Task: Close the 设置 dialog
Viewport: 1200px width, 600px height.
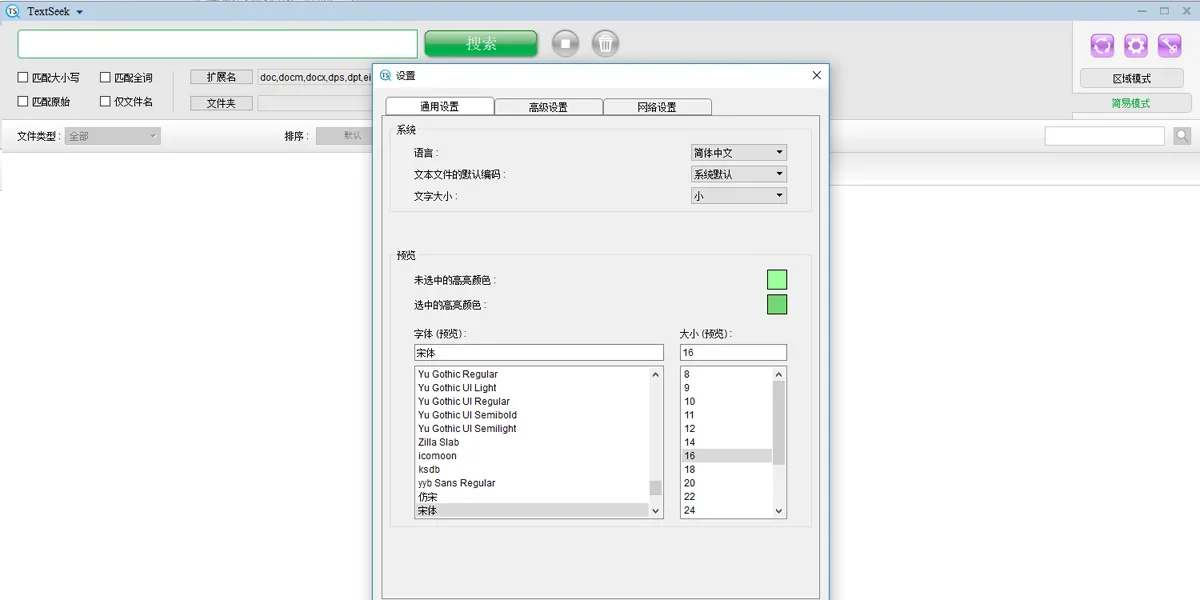Action: [816, 75]
